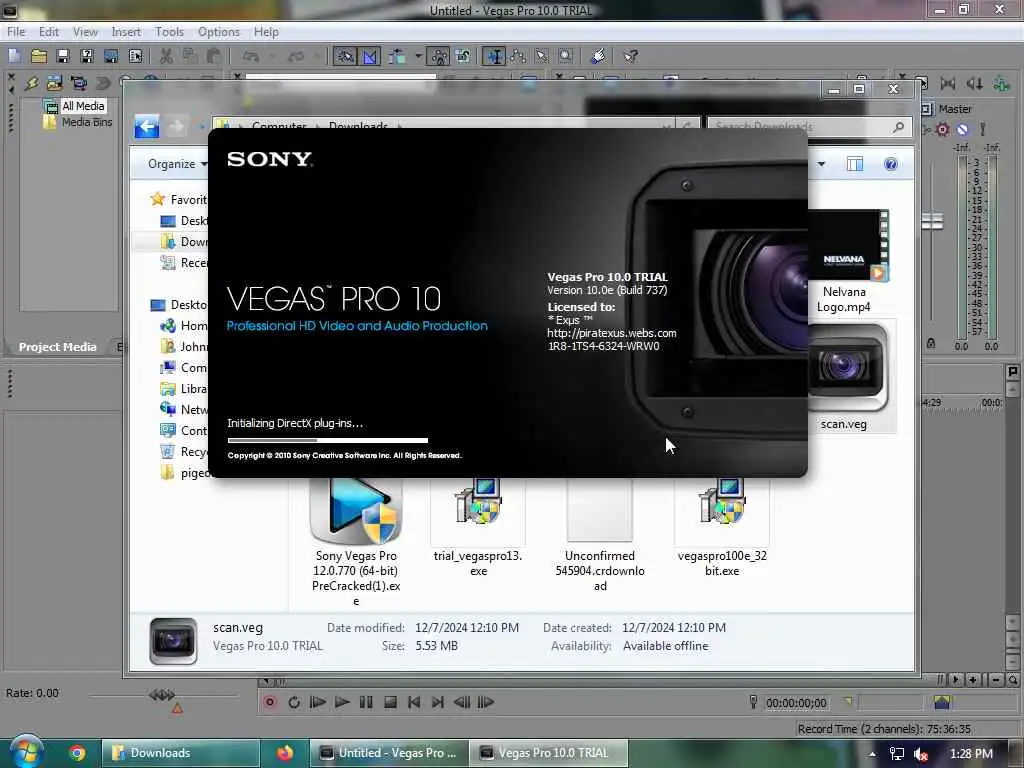Screen dimensions: 1024x768
Task: Toggle Automatic Crossfades toolbar button
Action: pos(370,56)
